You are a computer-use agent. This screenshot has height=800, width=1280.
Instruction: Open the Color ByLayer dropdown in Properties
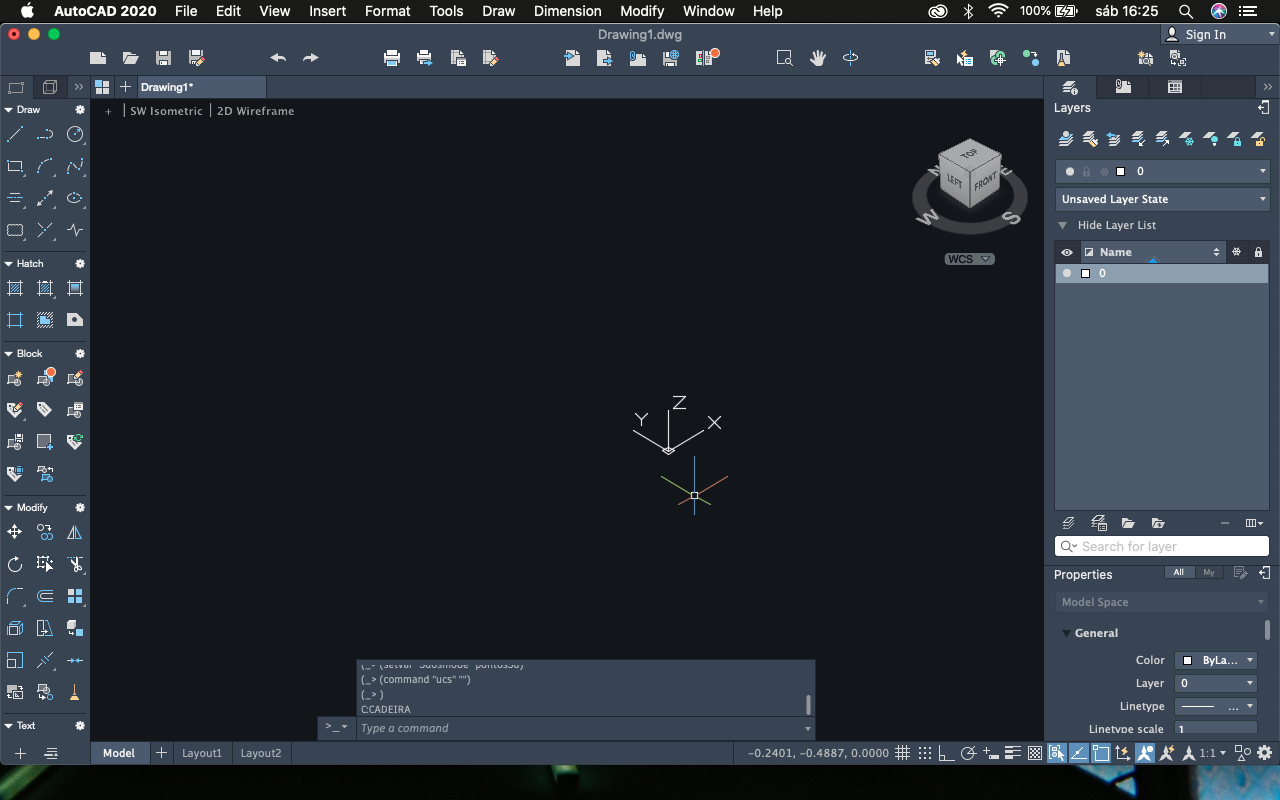(1216, 660)
